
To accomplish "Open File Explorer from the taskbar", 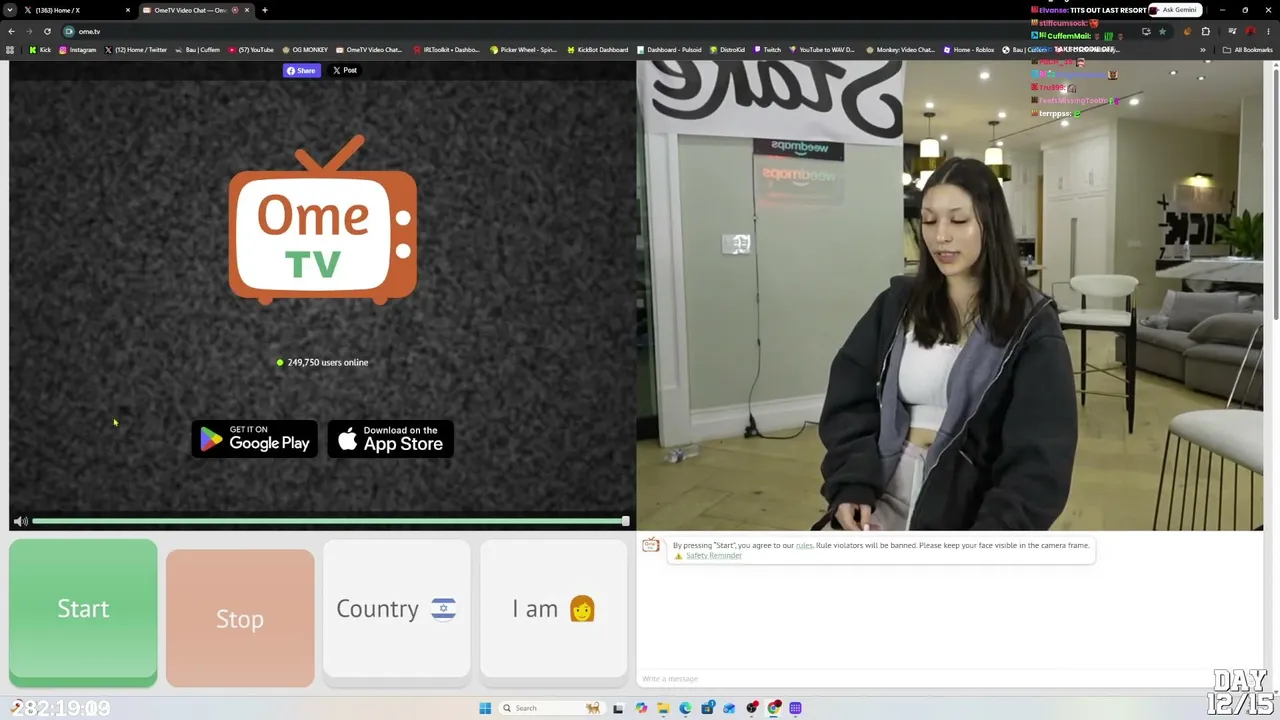I will point(663,708).
